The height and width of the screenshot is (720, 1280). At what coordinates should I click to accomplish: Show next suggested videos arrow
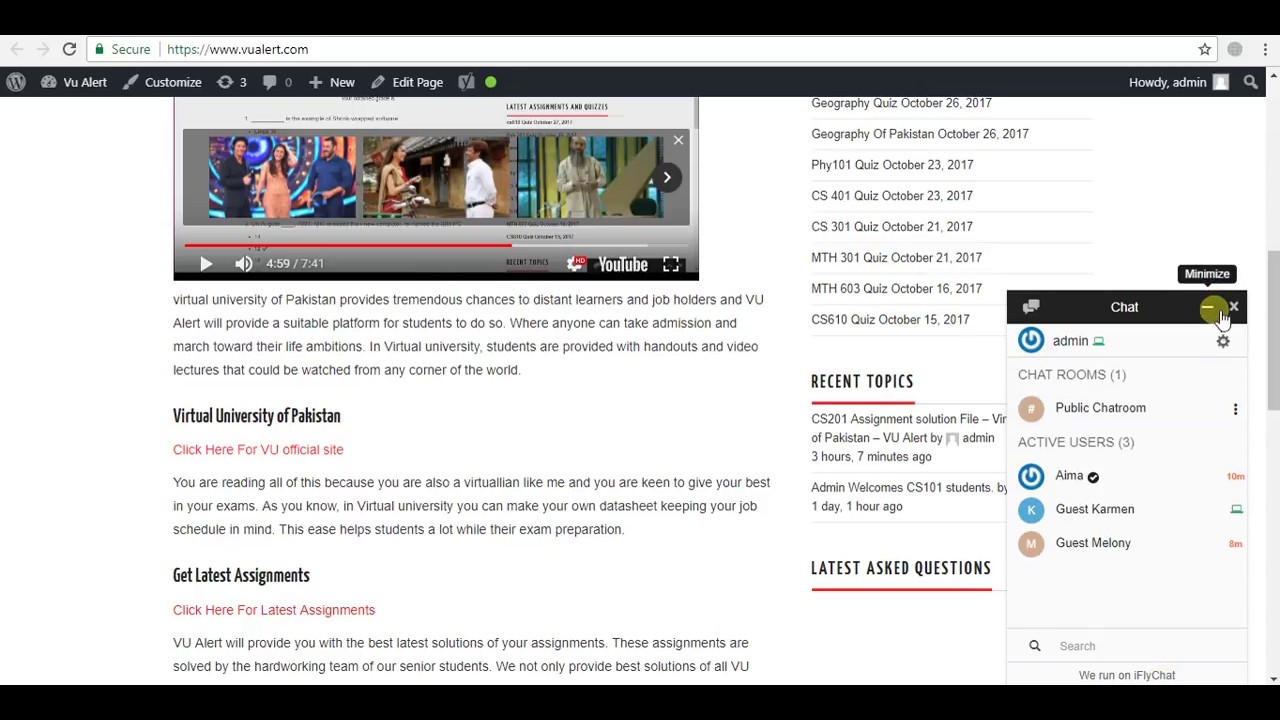pyautogui.click(x=667, y=177)
